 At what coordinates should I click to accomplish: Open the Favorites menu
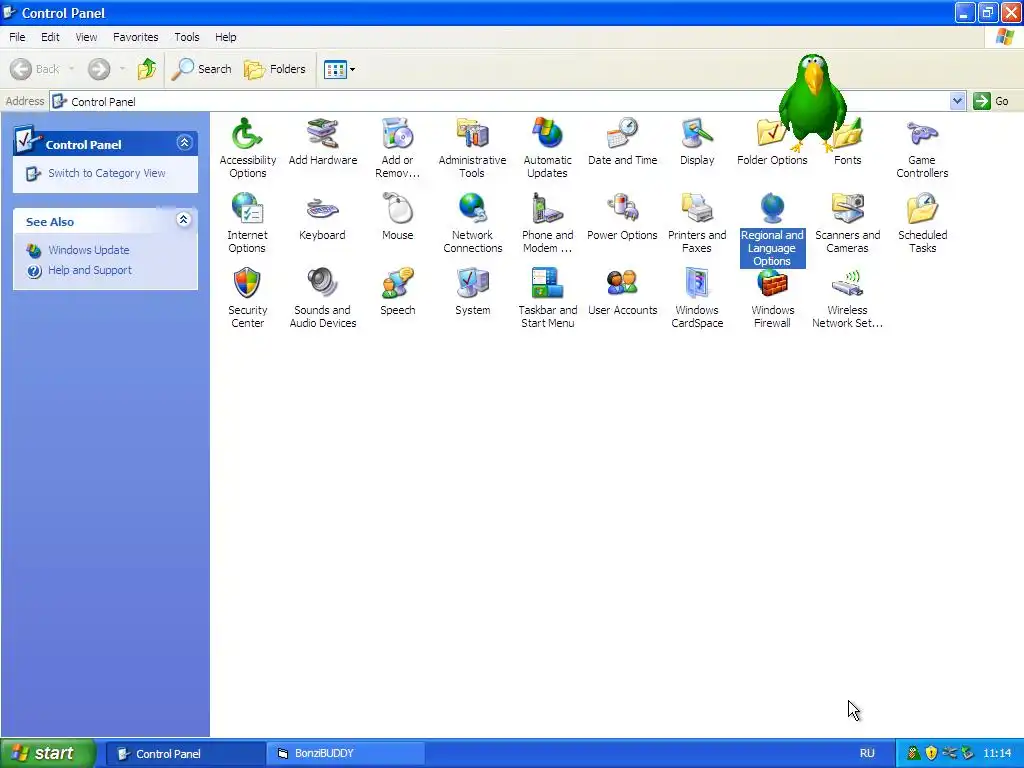(x=135, y=37)
